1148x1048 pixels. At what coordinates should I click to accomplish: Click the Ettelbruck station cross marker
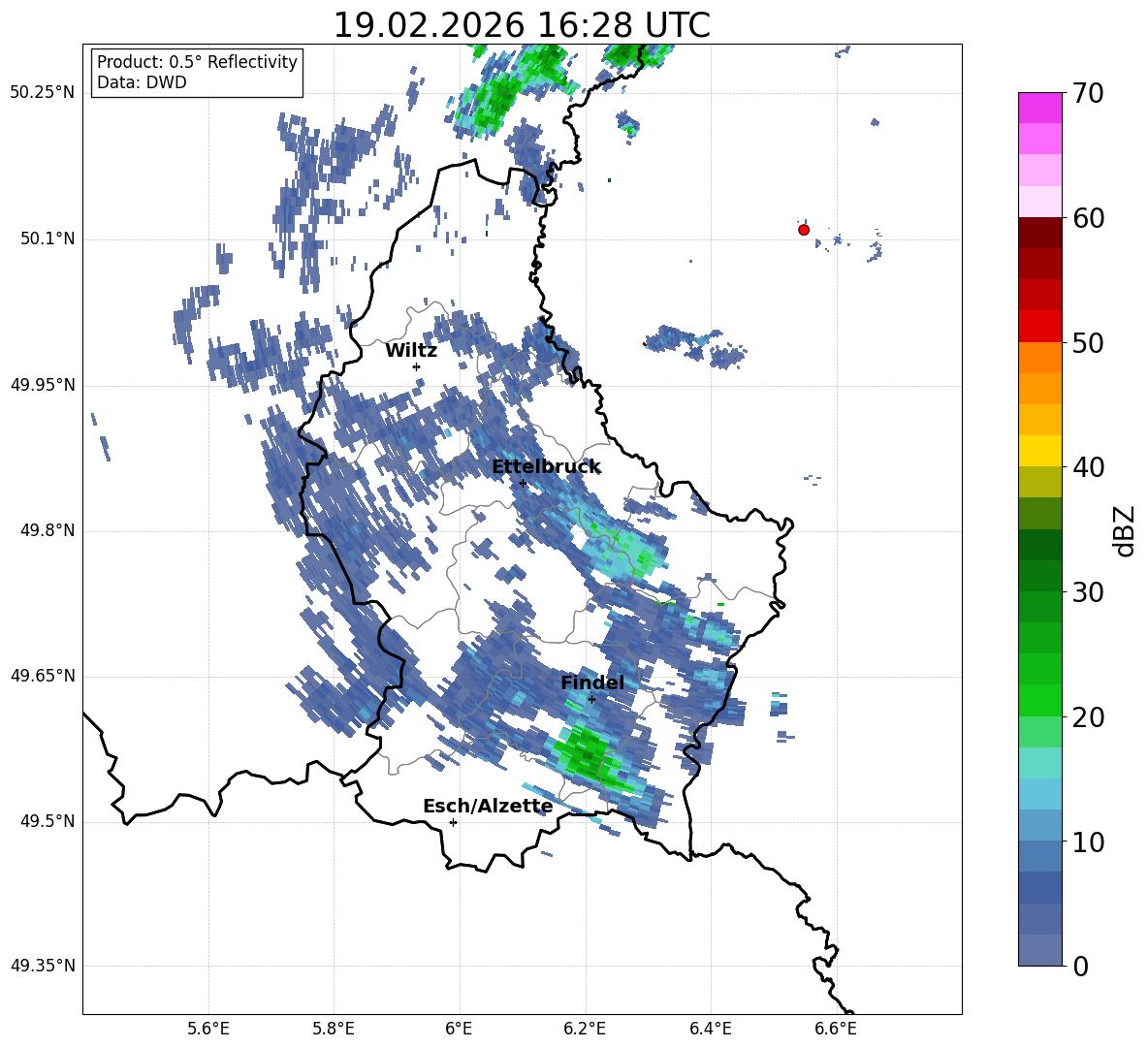[x=523, y=483]
